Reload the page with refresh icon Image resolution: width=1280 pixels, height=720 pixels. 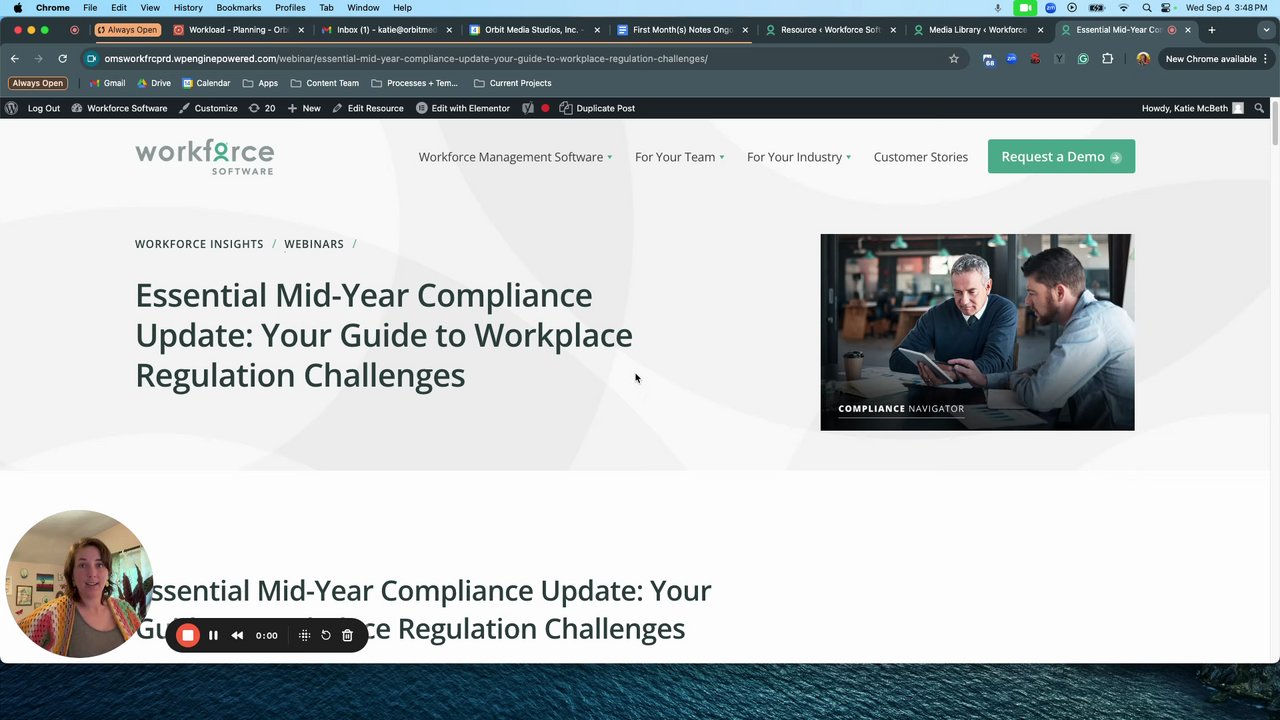(62, 59)
